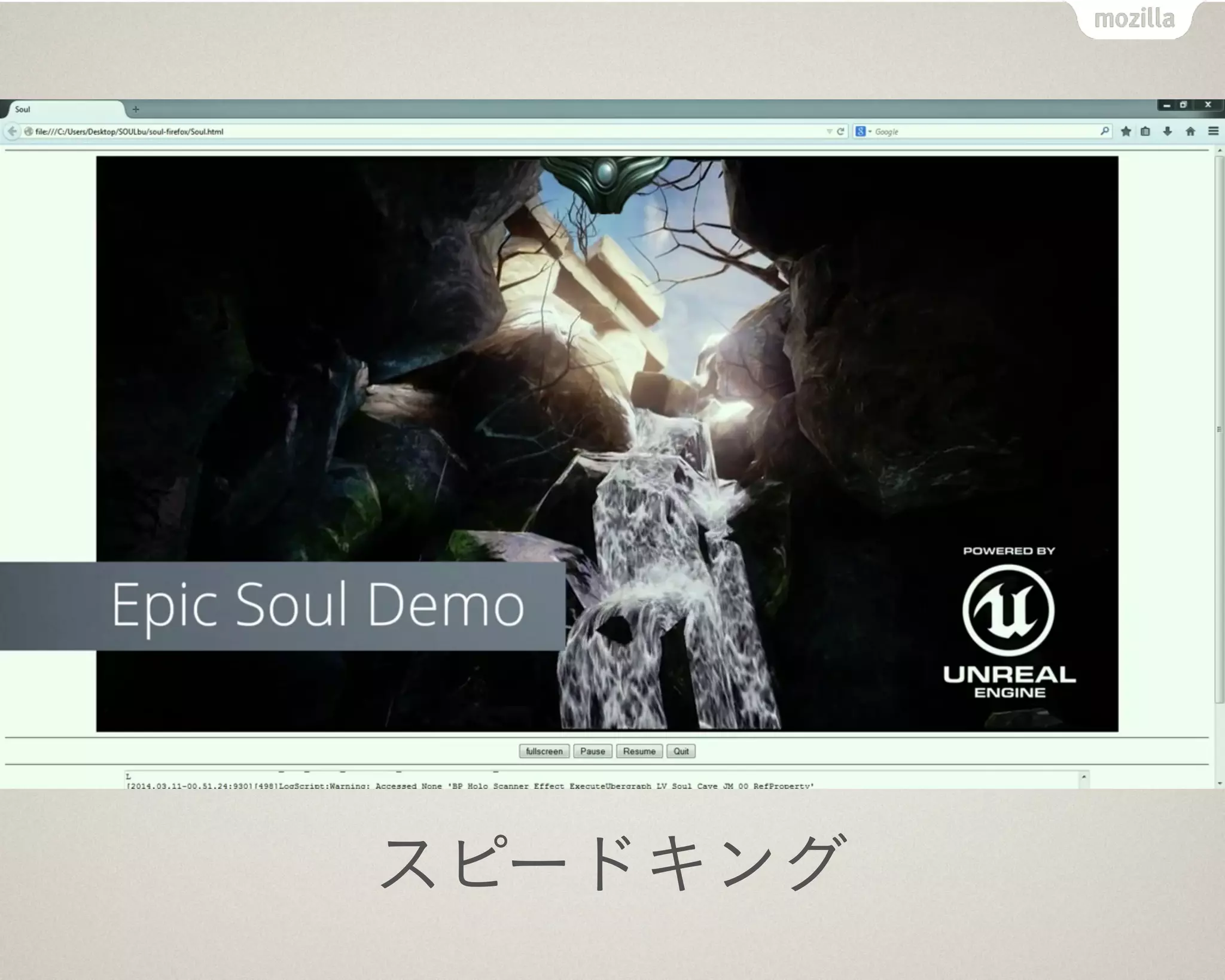
Task: Open the Google search engine dropdown
Action: [863, 132]
